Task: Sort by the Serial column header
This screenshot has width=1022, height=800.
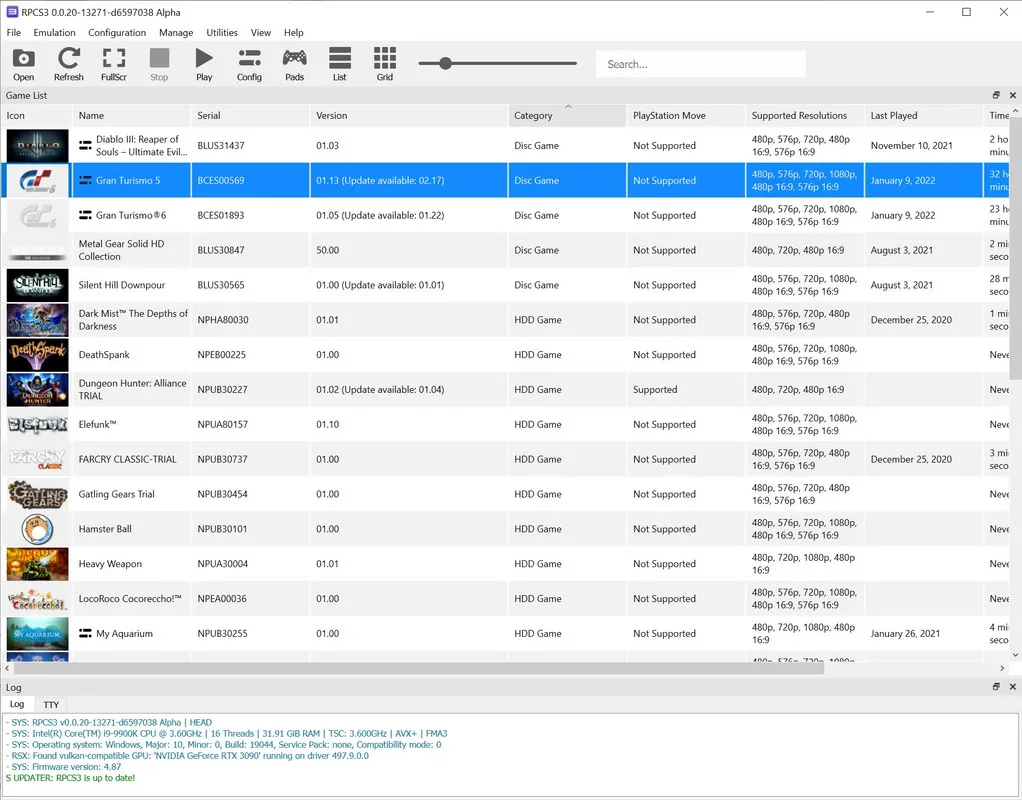Action: (250, 115)
